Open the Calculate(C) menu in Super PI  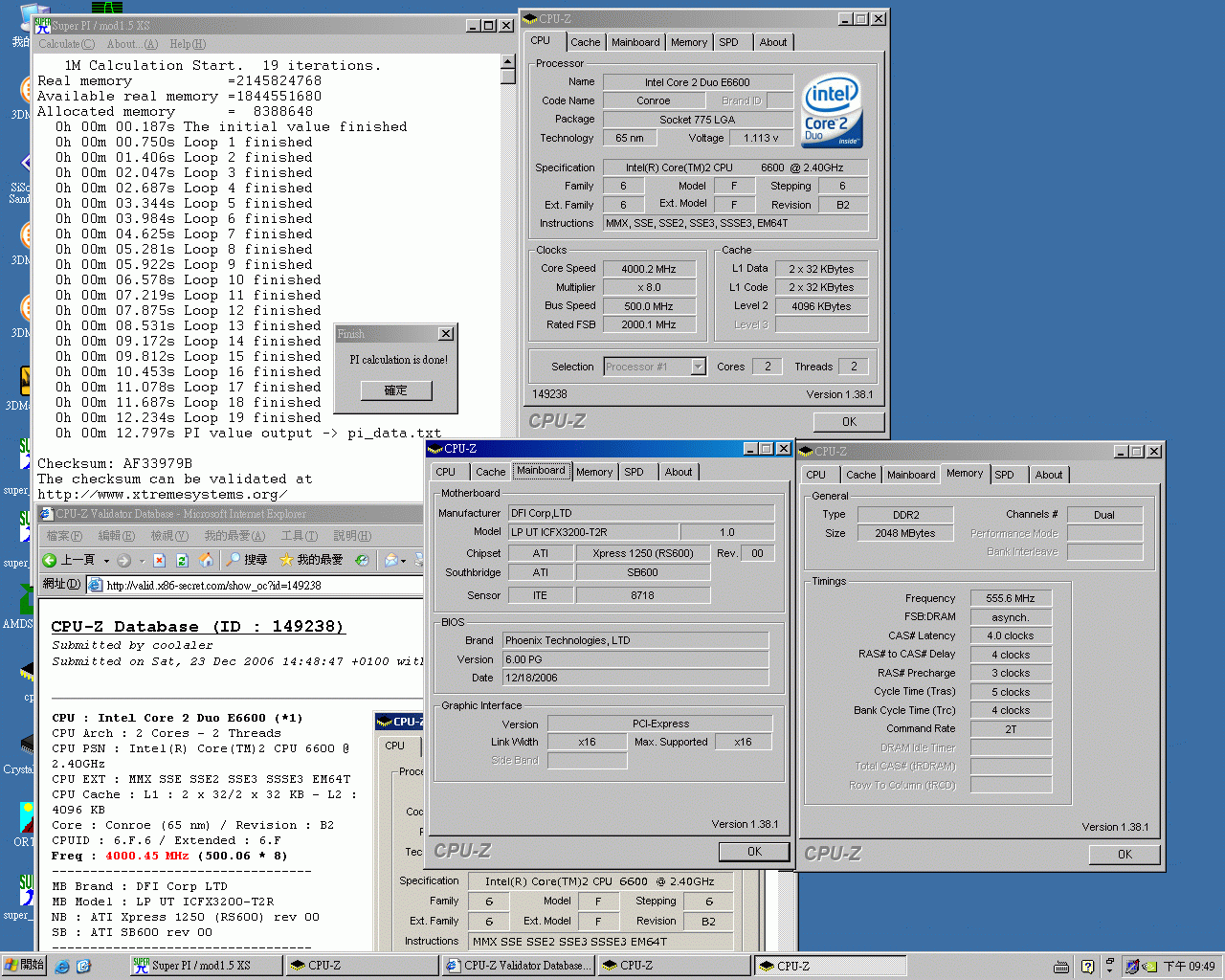click(x=66, y=44)
